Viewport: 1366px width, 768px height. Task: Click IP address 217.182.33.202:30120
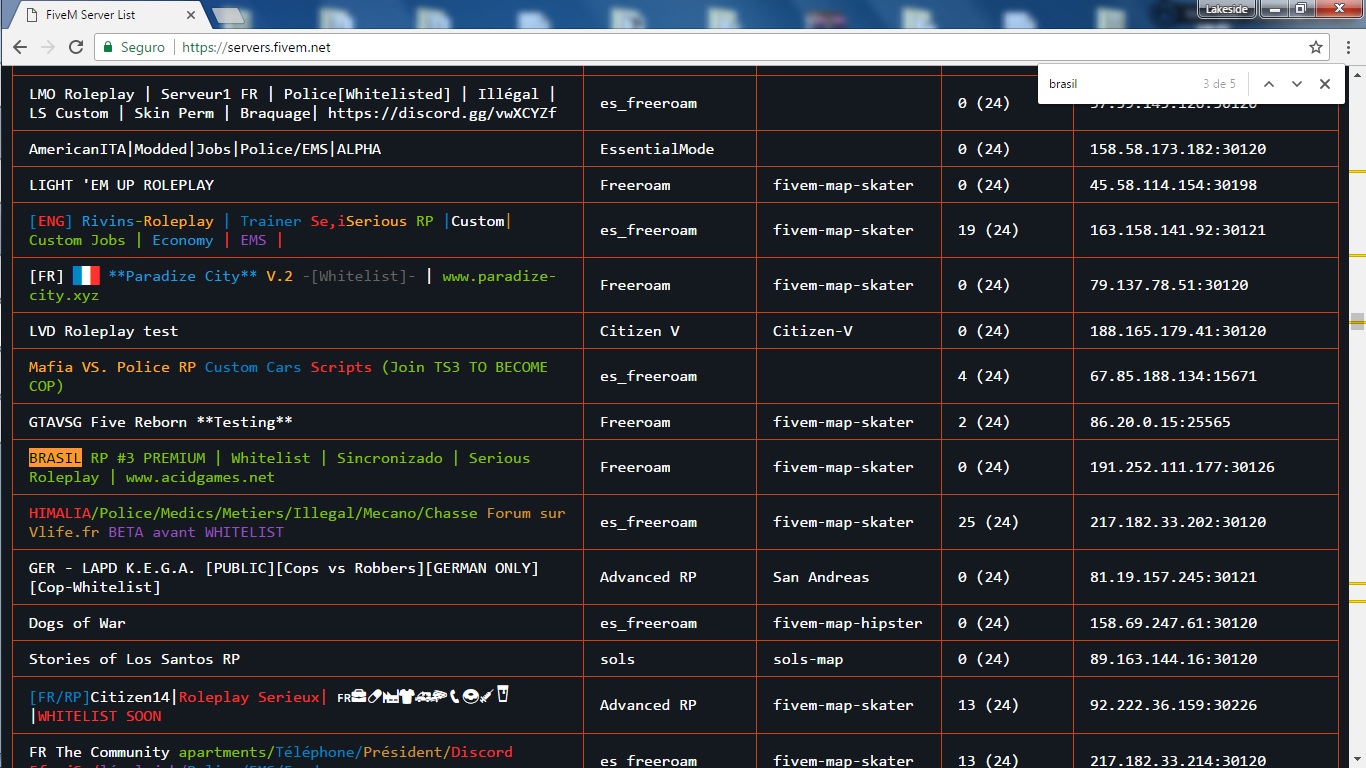click(x=1178, y=522)
